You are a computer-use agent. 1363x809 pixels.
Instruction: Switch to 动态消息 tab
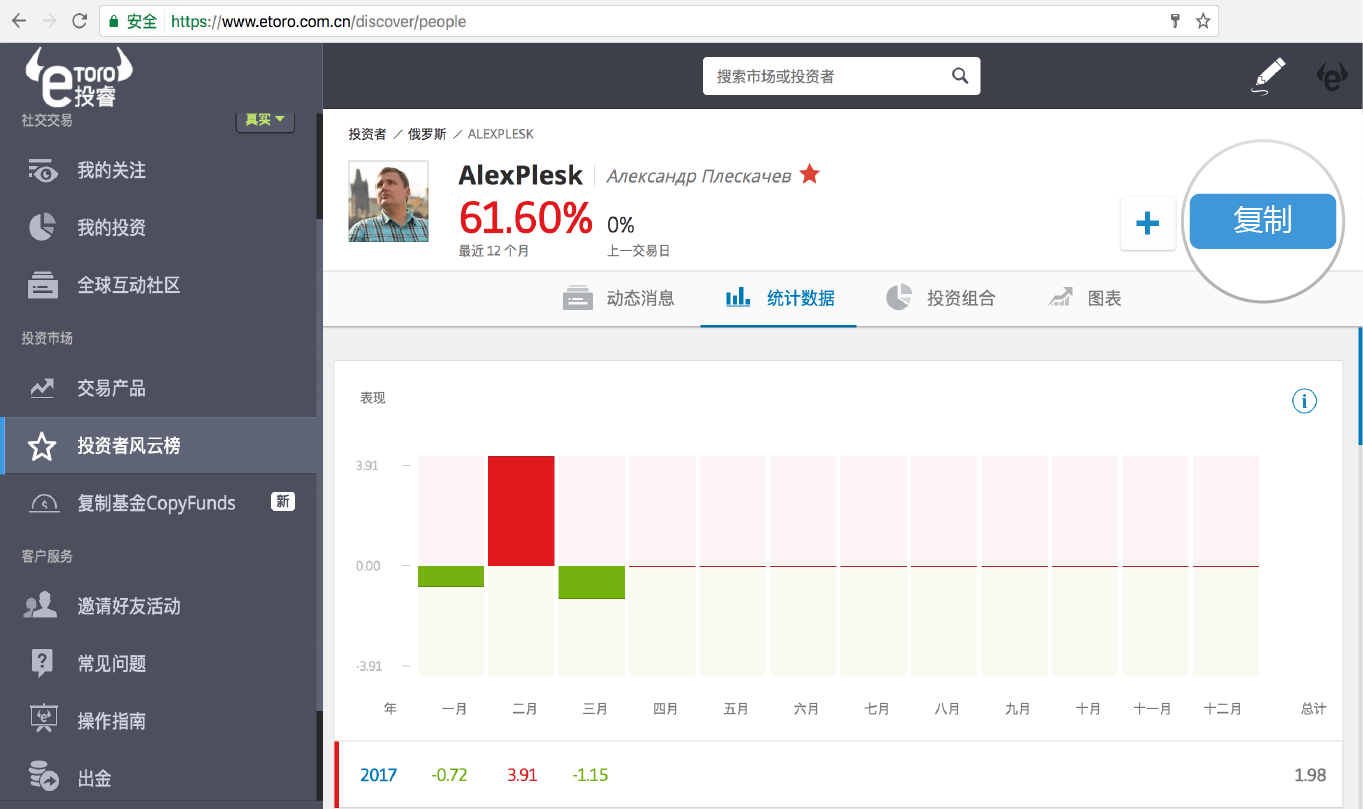[x=619, y=298]
